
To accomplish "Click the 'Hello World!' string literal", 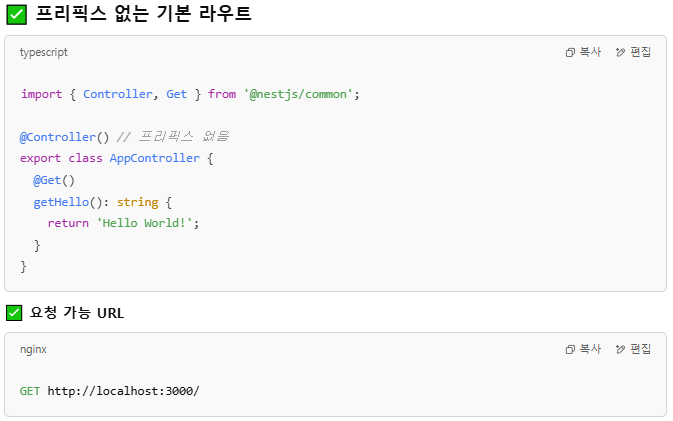I will pos(144,223).
